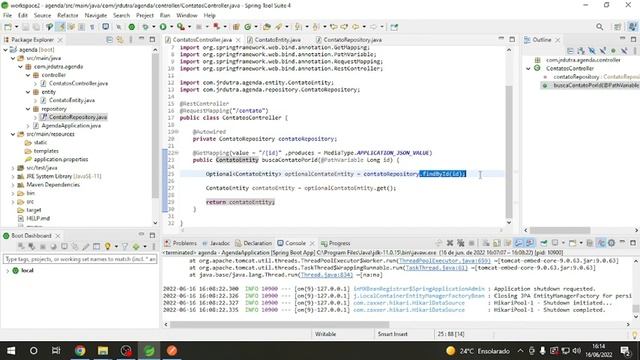Collapse ContatosController in Outline
The width and height of the screenshot is (640, 360).
point(529,69)
